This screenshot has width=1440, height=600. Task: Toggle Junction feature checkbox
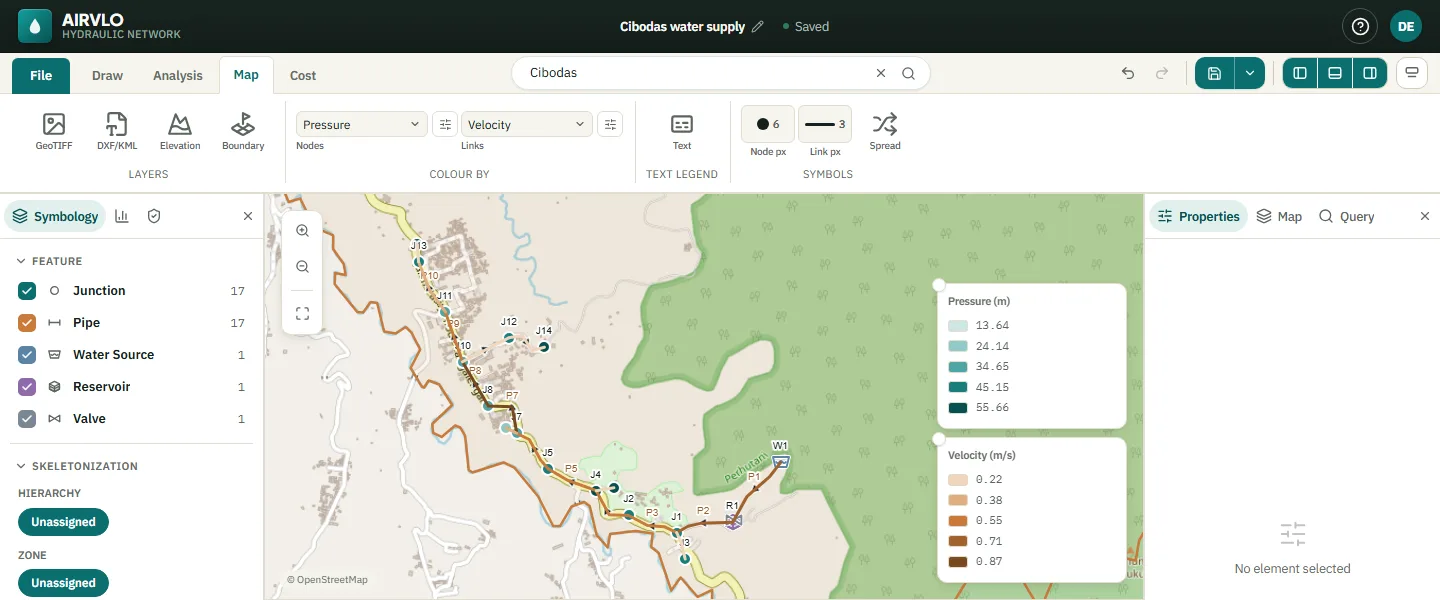[27, 291]
